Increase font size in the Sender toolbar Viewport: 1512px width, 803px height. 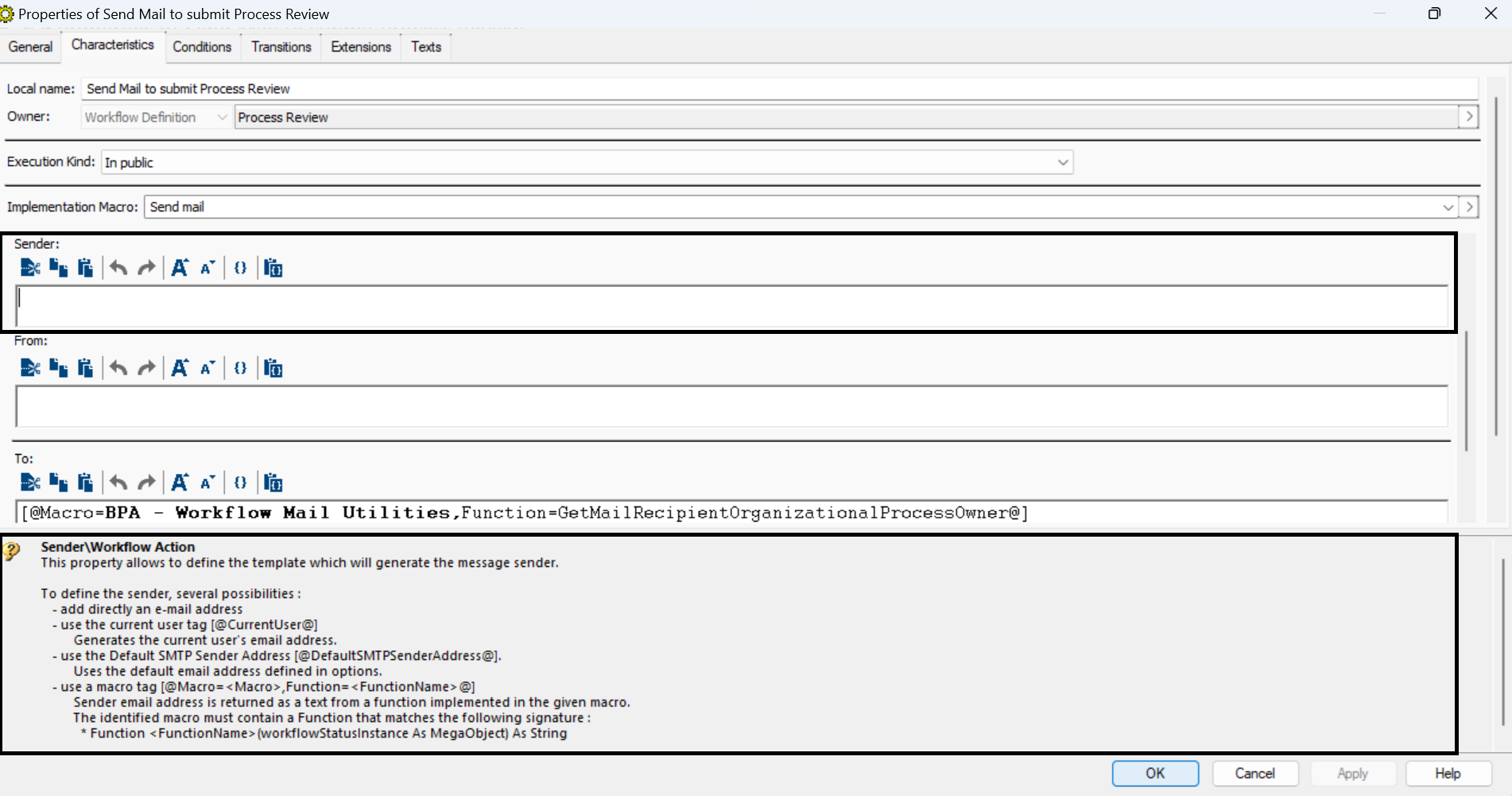click(180, 268)
